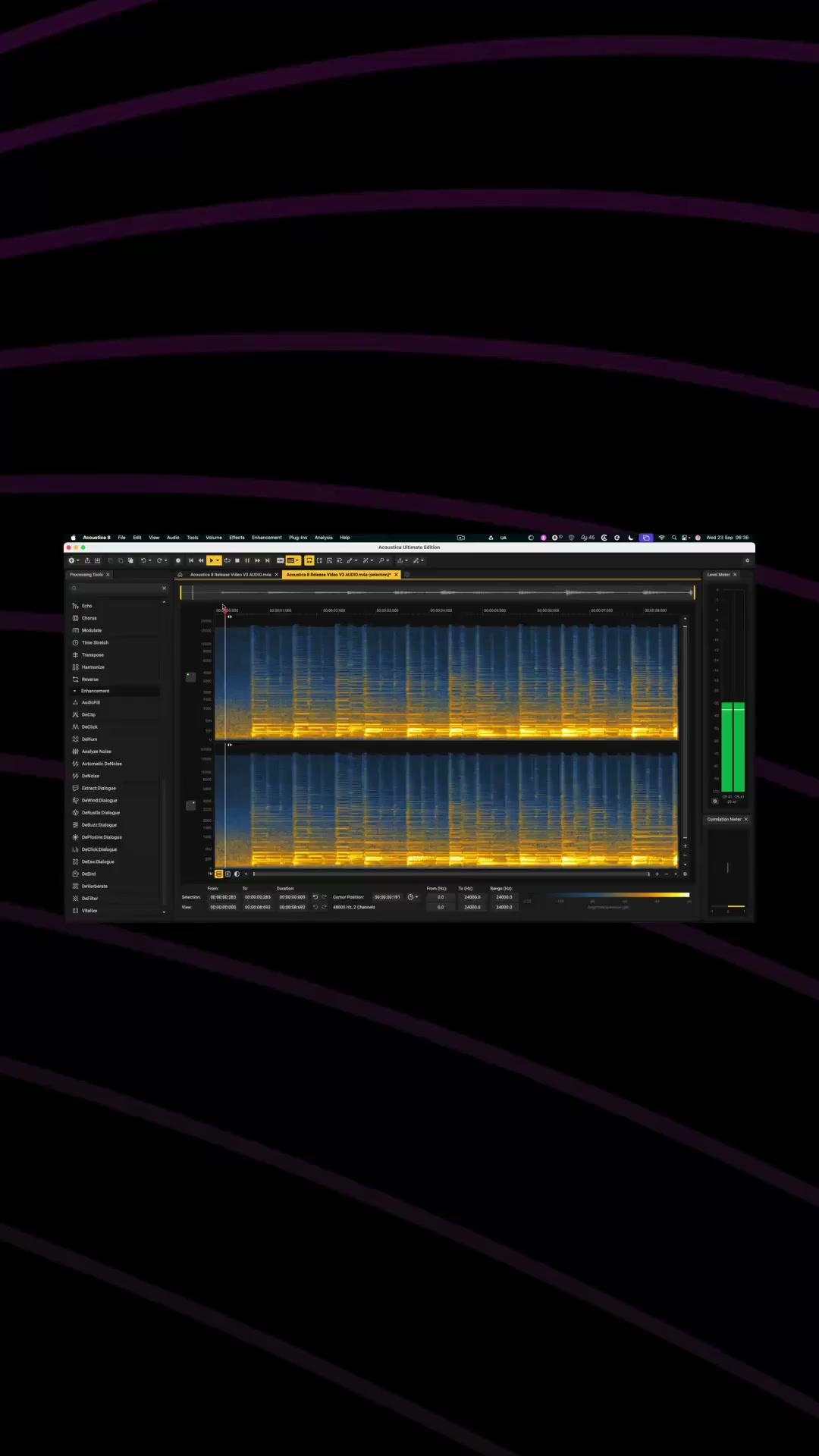Launch the Time Stretch tool

[x=95, y=642]
